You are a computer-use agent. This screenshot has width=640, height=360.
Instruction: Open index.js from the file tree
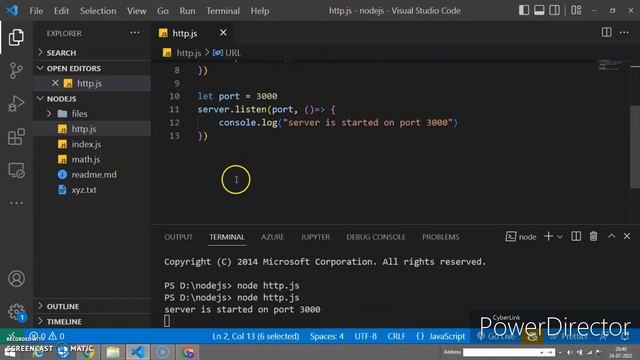92,144
